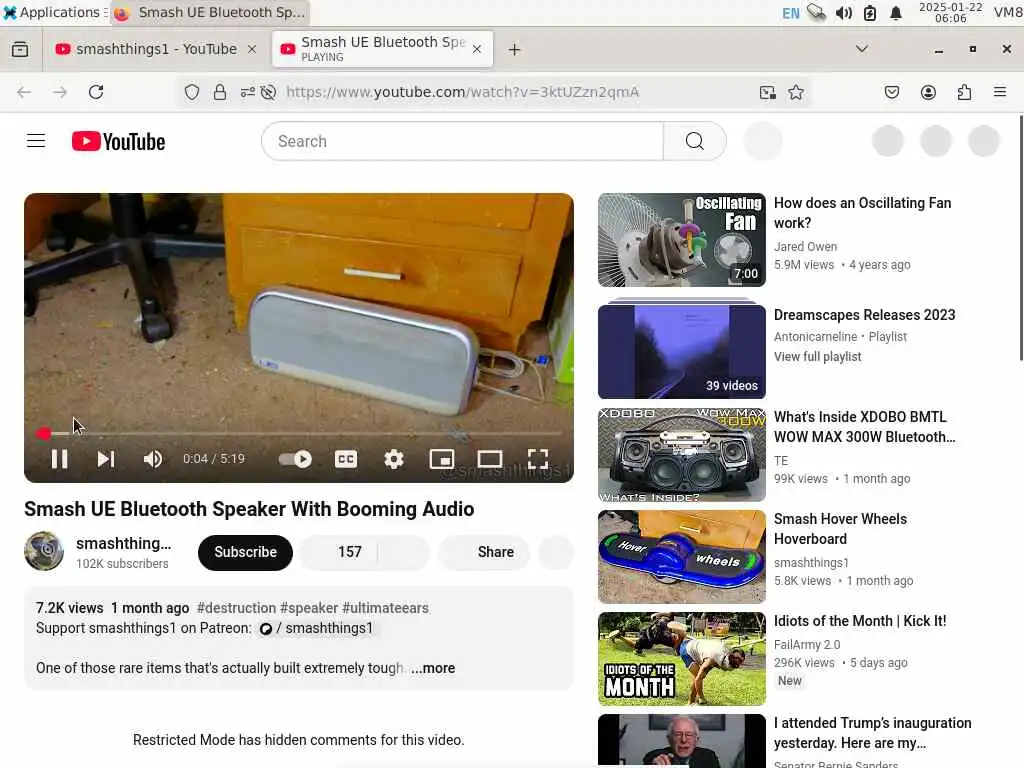Open 'I attended Trump's inauguration' video title
The height and width of the screenshot is (768, 1024).
872,733
